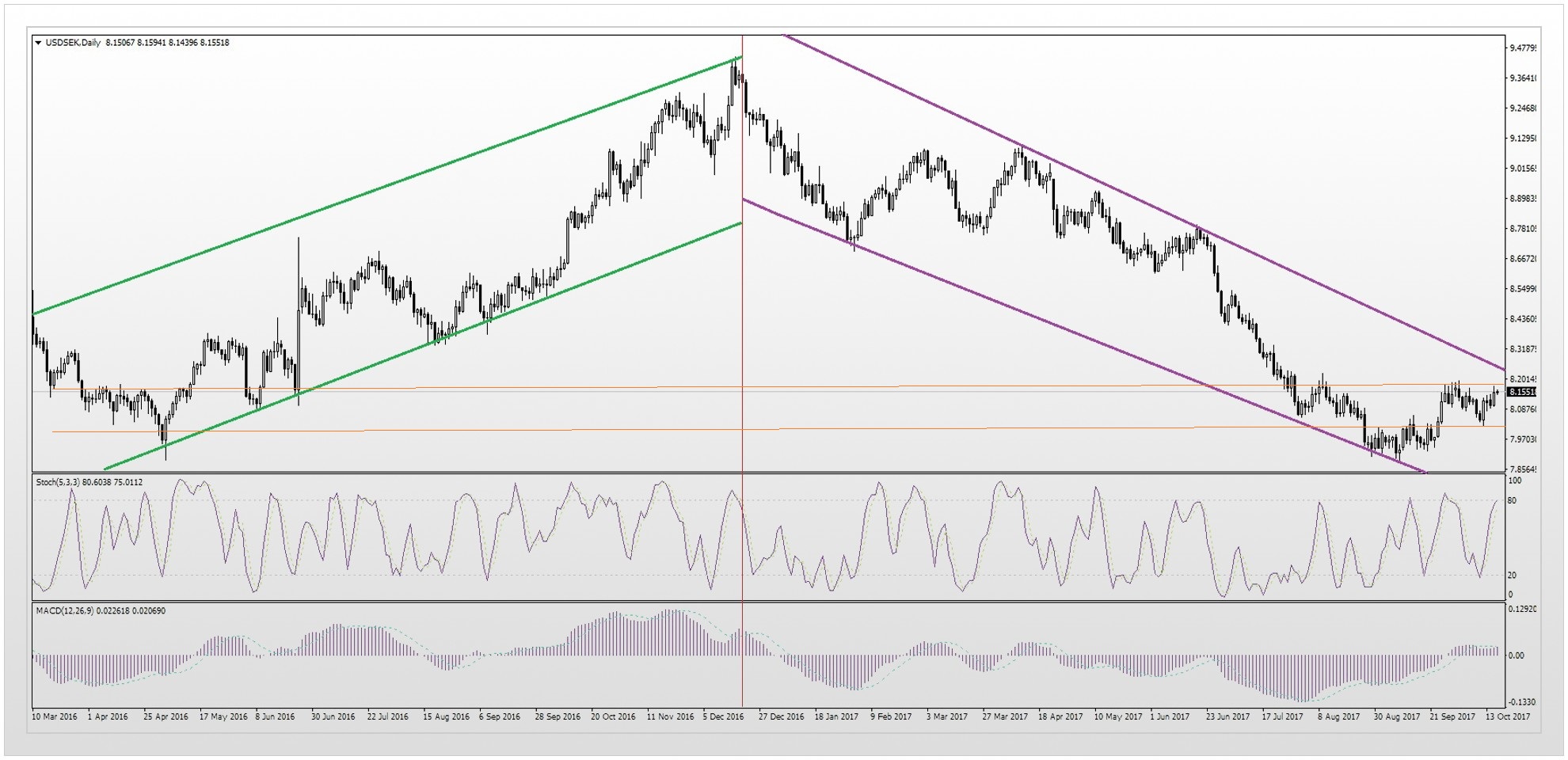Click the 9.3641 price scale label
Viewport: 1568px width, 760px height.
pyautogui.click(x=1523, y=78)
